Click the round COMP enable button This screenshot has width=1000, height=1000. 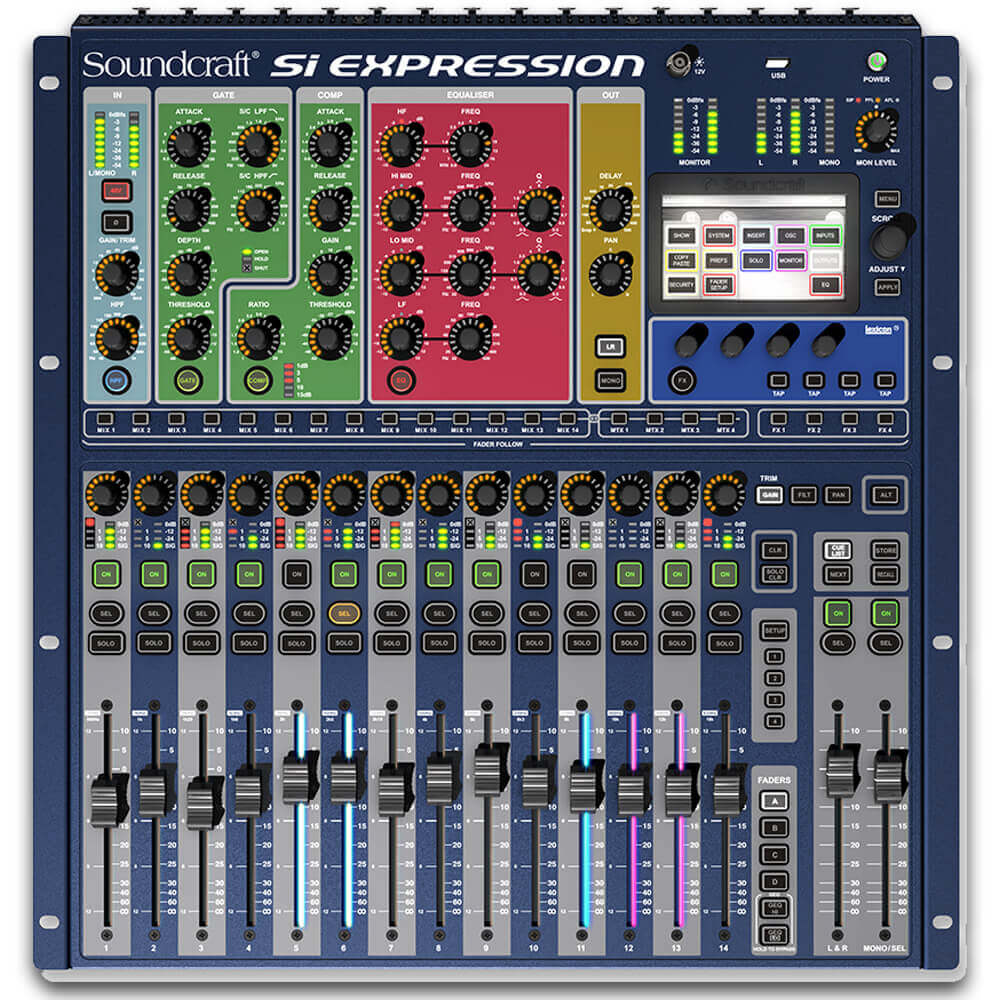(x=258, y=381)
